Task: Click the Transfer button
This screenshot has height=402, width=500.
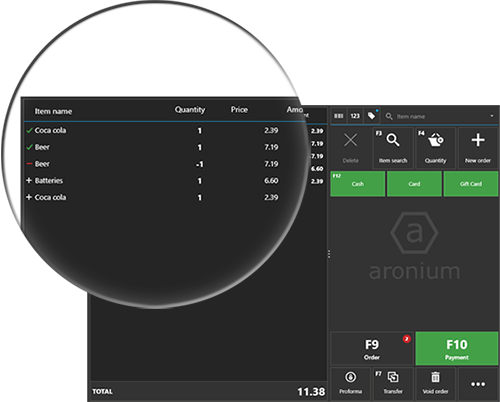Action: (393, 384)
